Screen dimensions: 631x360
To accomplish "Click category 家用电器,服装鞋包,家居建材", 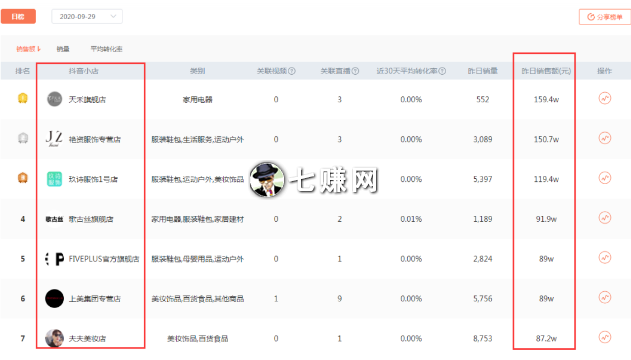I will pos(198,219).
